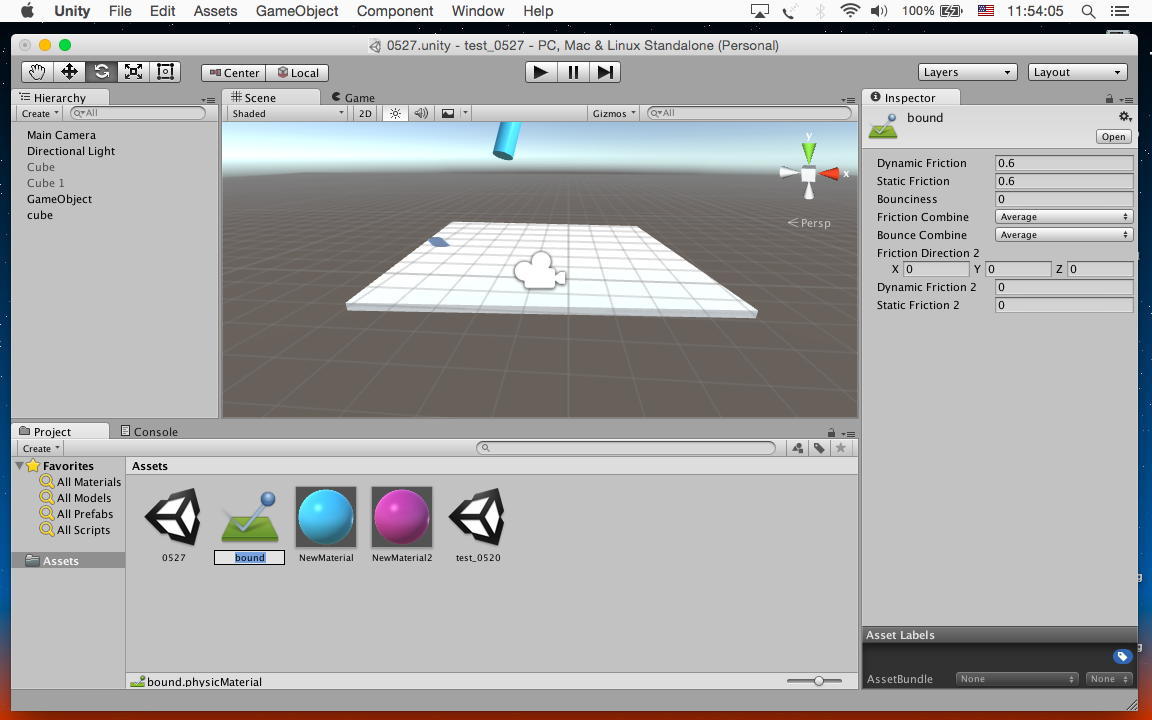Click the Open button in Inspector

[x=1113, y=137]
